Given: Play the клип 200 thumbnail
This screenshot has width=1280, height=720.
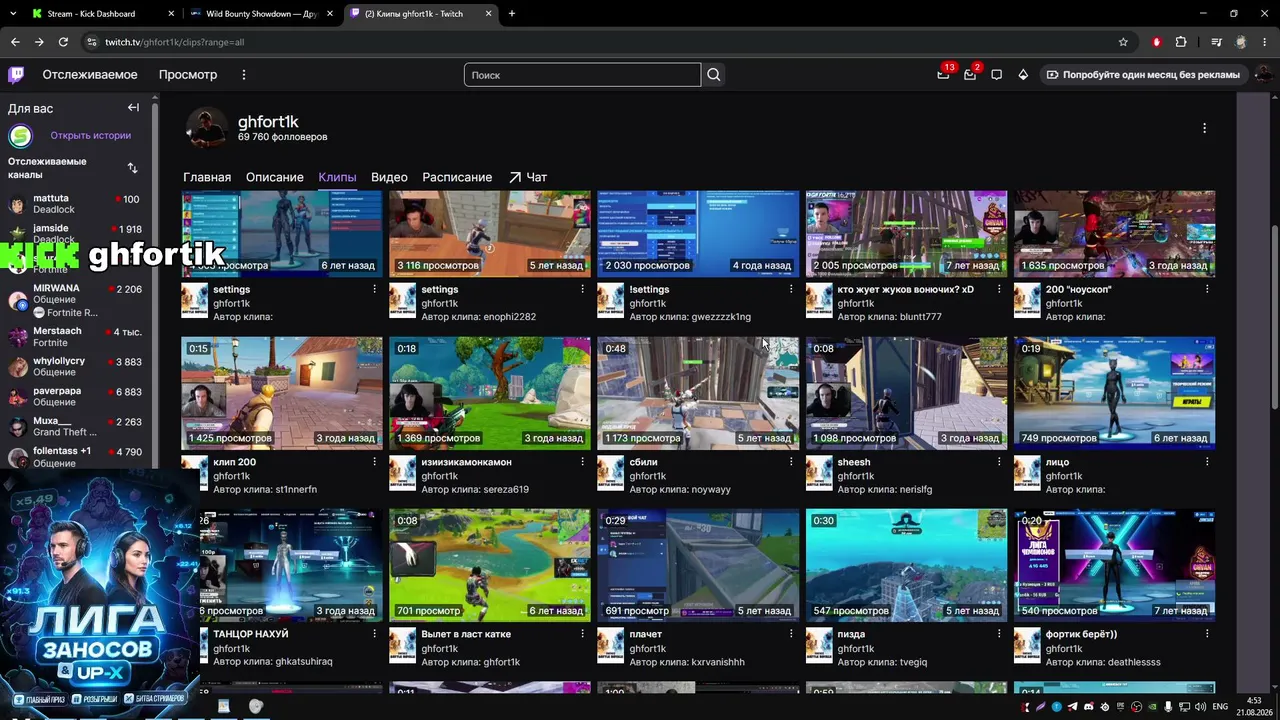Looking at the screenshot, I should tap(282, 393).
